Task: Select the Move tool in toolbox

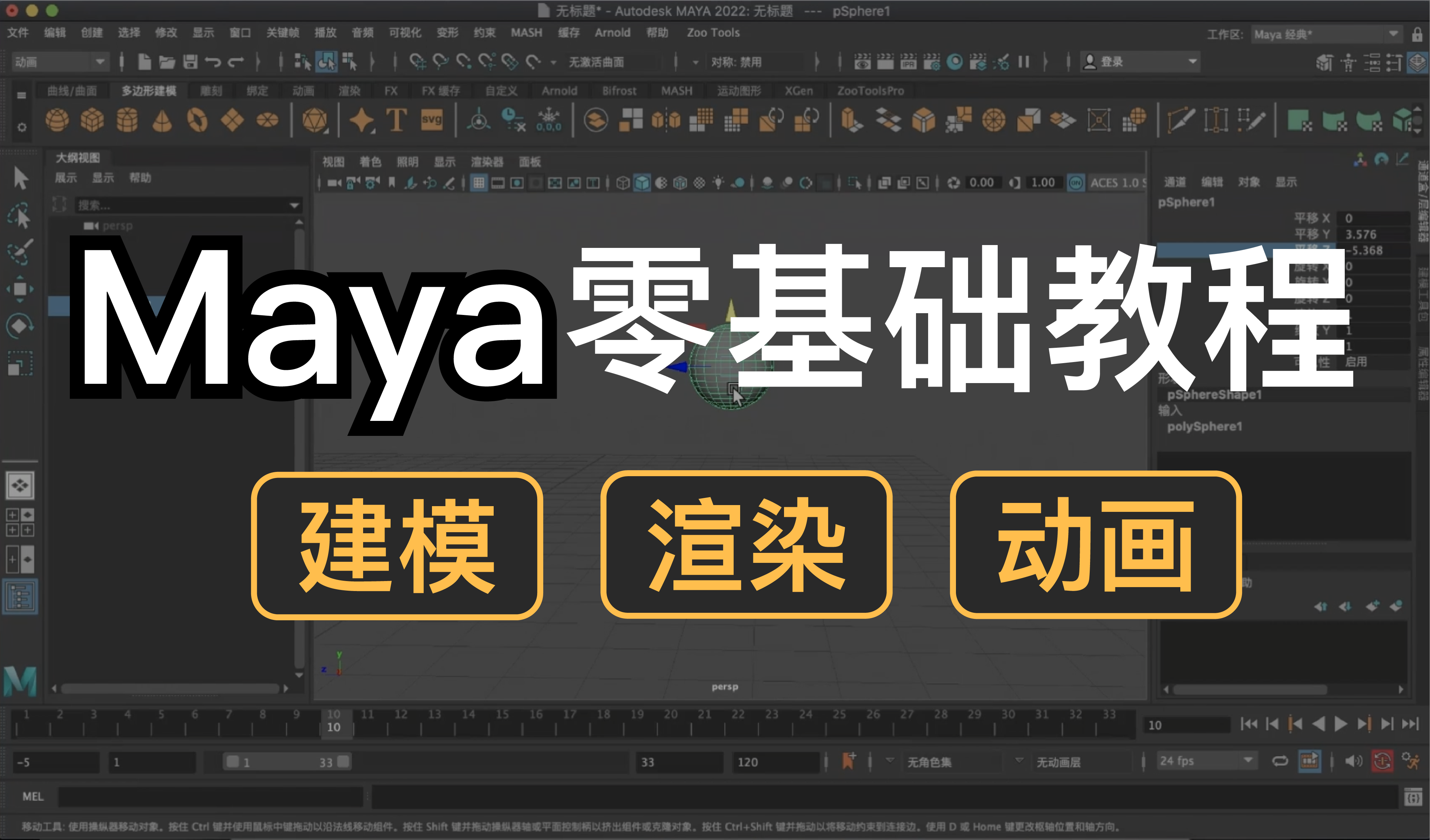Action: pos(20,289)
